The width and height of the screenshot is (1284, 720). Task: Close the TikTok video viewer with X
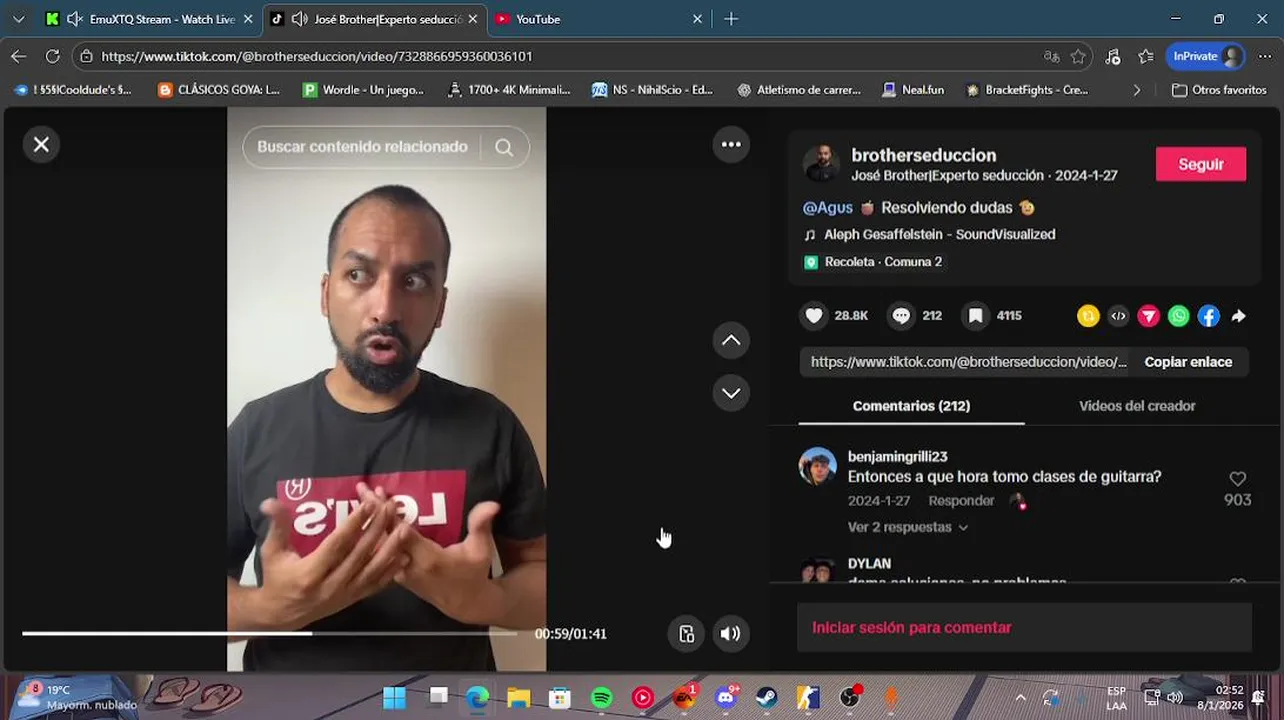point(41,145)
